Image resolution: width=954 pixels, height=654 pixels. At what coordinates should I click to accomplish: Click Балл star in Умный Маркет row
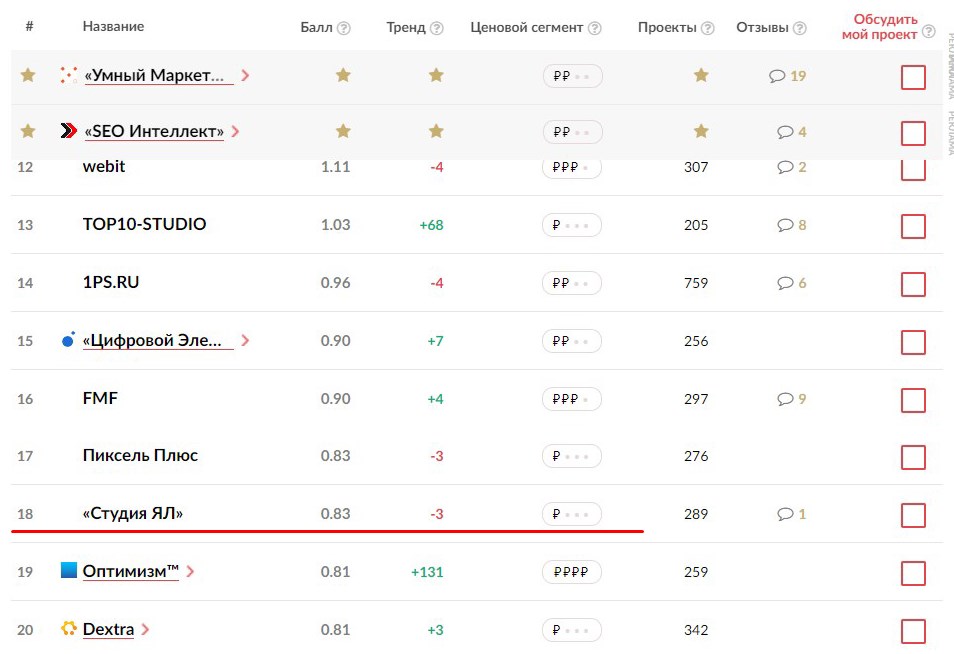[x=343, y=75]
